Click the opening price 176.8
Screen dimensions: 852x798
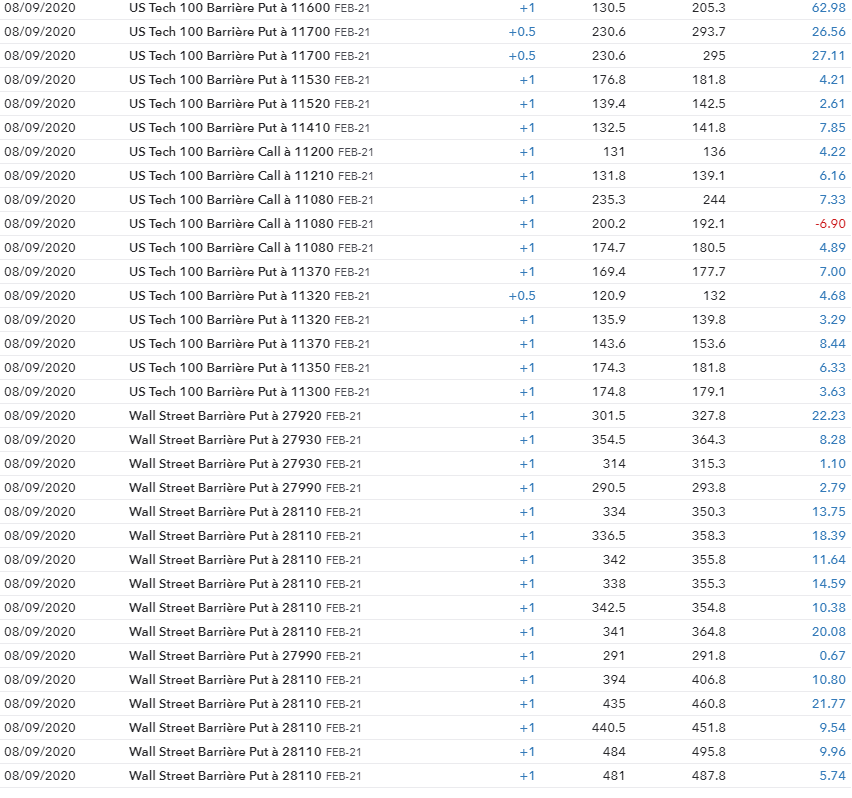click(x=609, y=80)
